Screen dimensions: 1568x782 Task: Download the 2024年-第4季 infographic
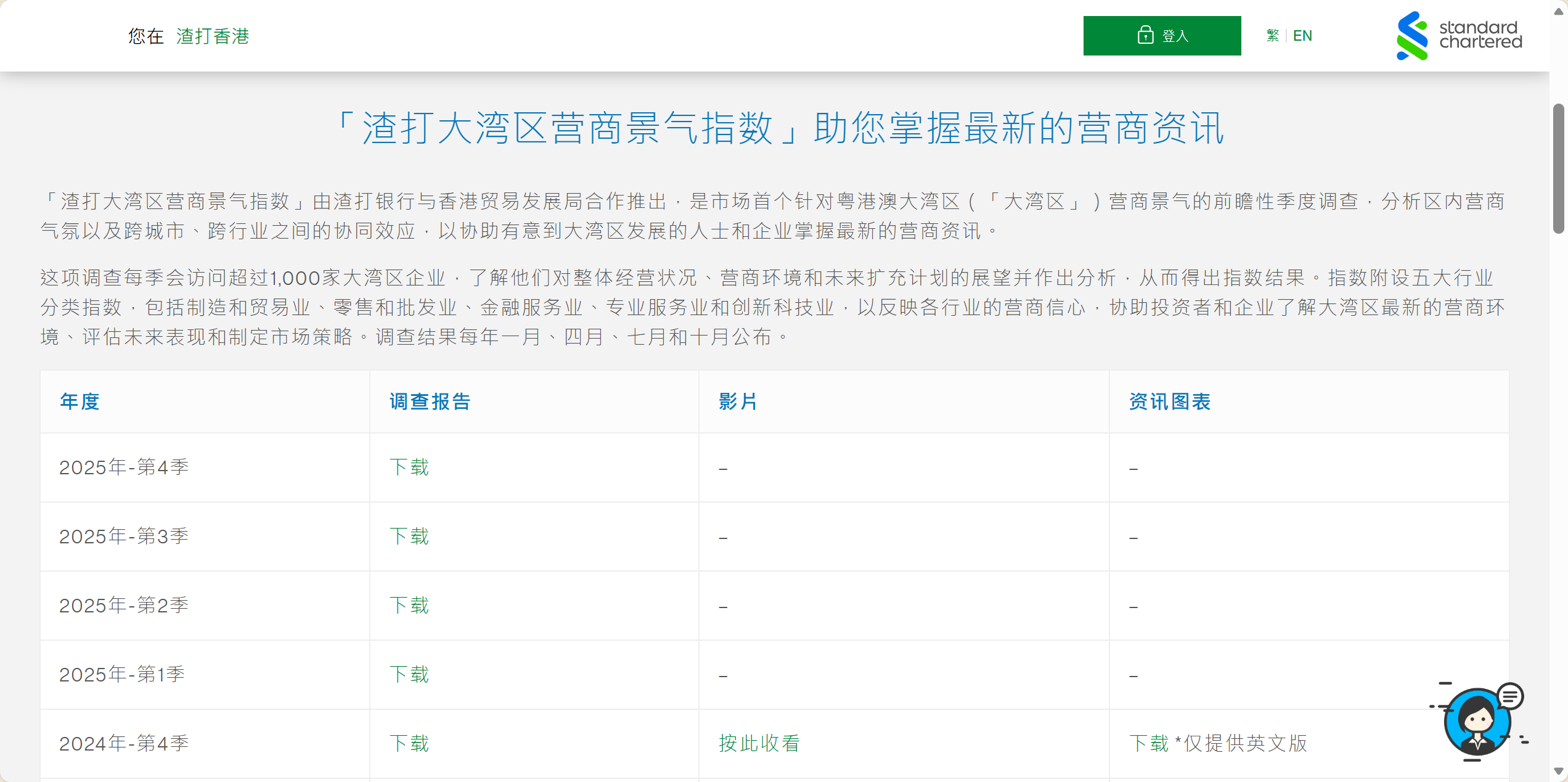1148,744
